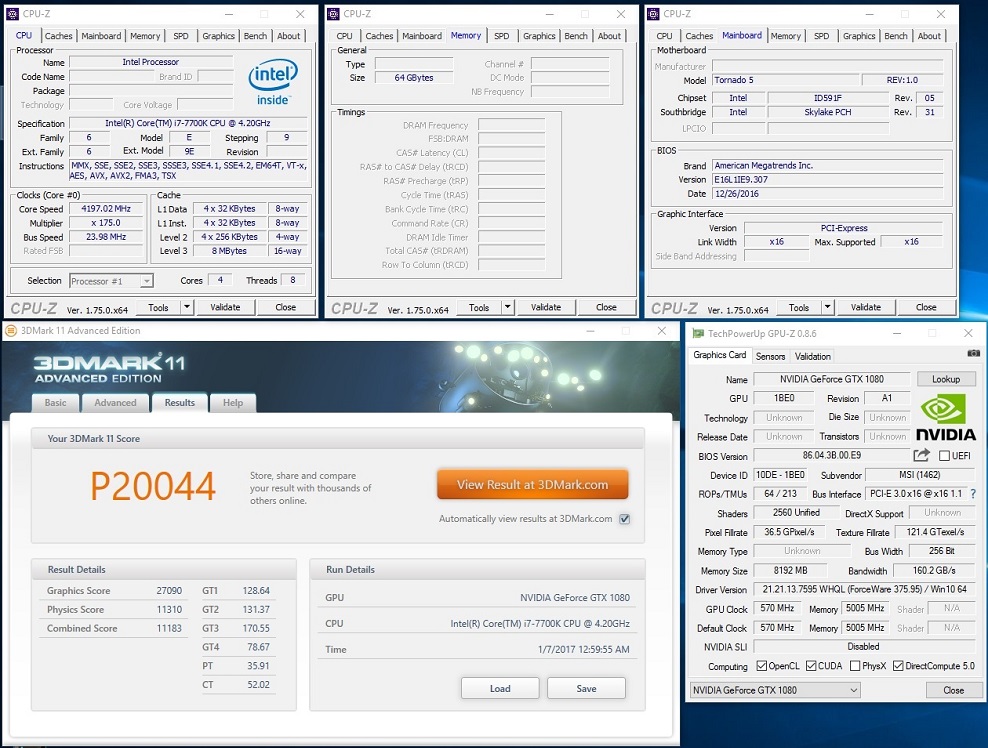Uncheck automatically view results at 3DMark.com
The image size is (988, 748).
point(624,519)
